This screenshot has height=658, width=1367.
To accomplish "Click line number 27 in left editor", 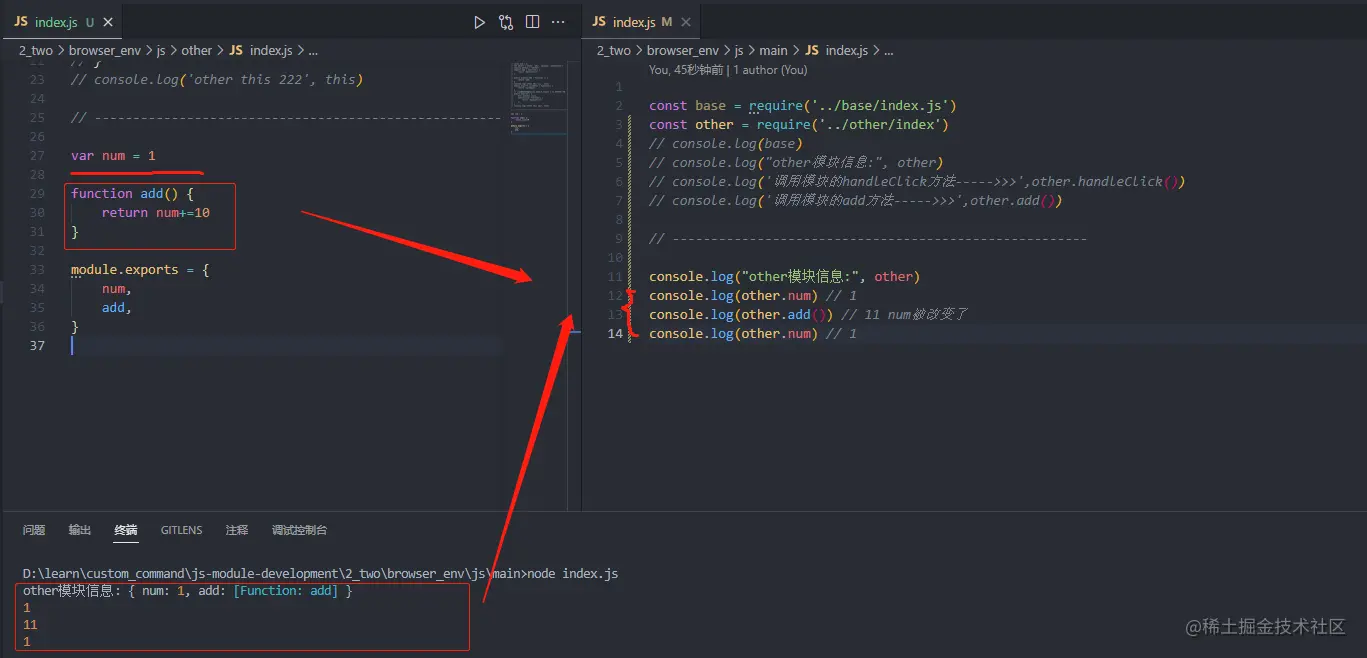I will pyautogui.click(x=37, y=156).
